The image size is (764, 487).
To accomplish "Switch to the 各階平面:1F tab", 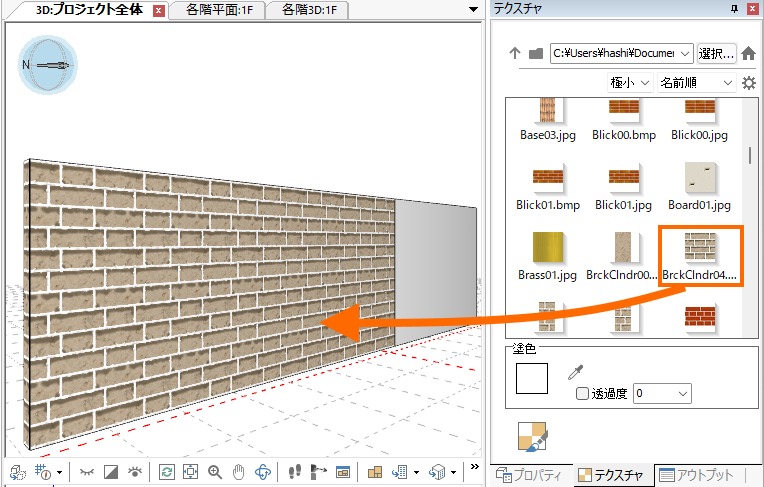I will [219, 10].
